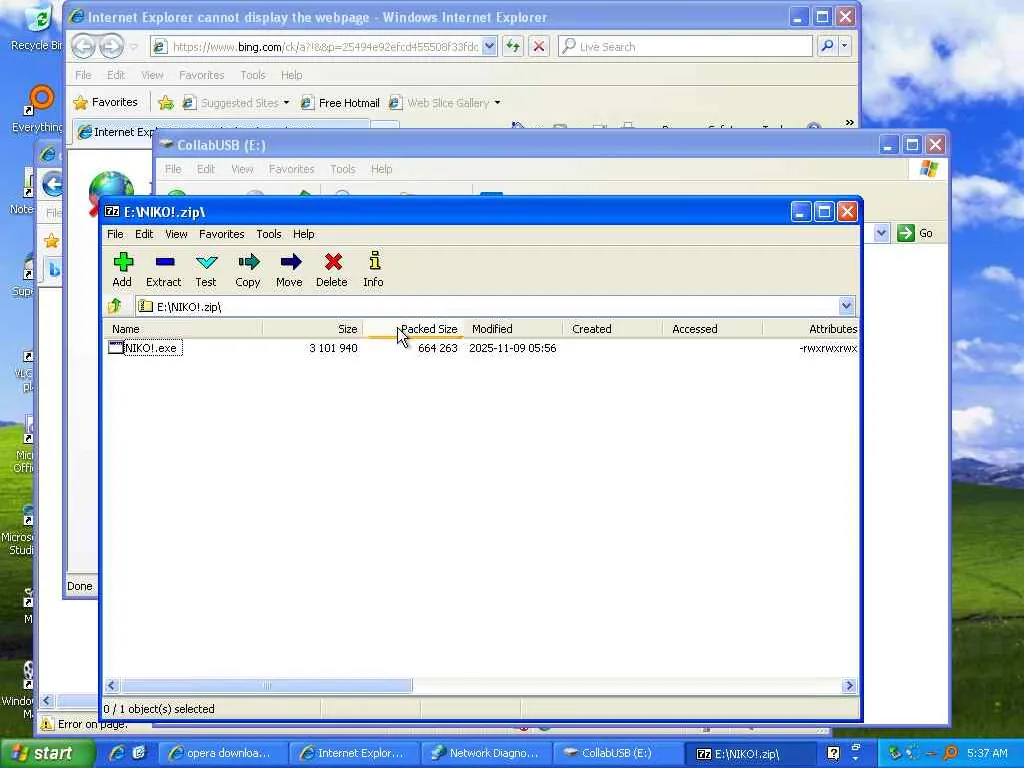Screen dimensions: 1024x768
Task: Expand the IE address bar dropdown
Action: pyautogui.click(x=489, y=46)
